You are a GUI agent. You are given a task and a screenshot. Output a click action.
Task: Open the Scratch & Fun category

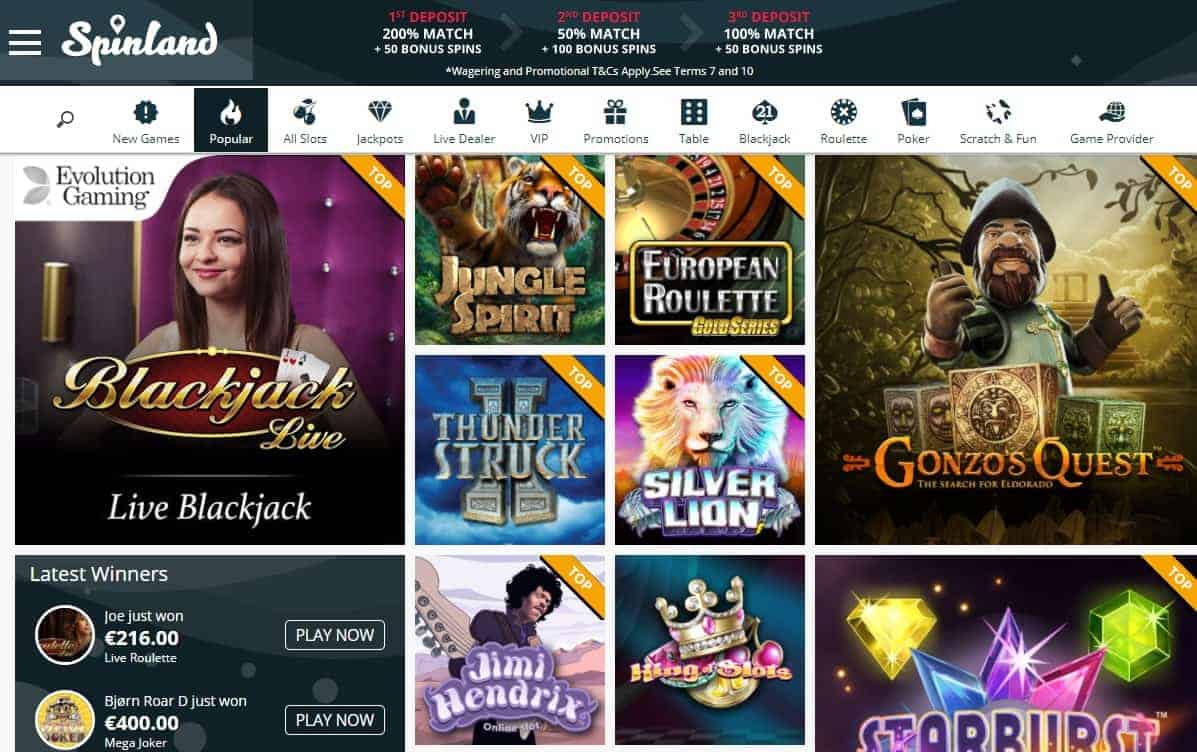[998, 121]
